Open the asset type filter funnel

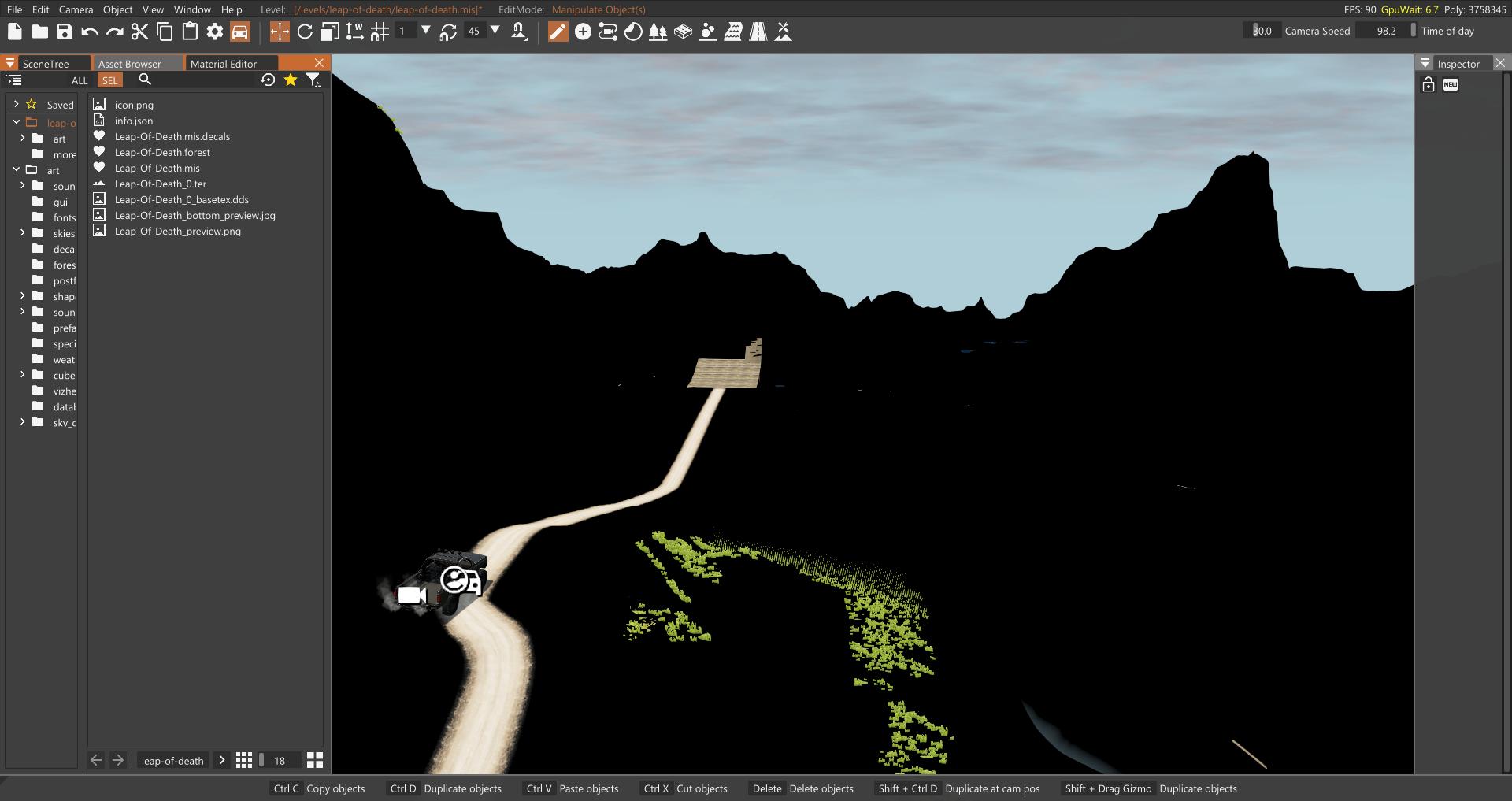pos(313,80)
